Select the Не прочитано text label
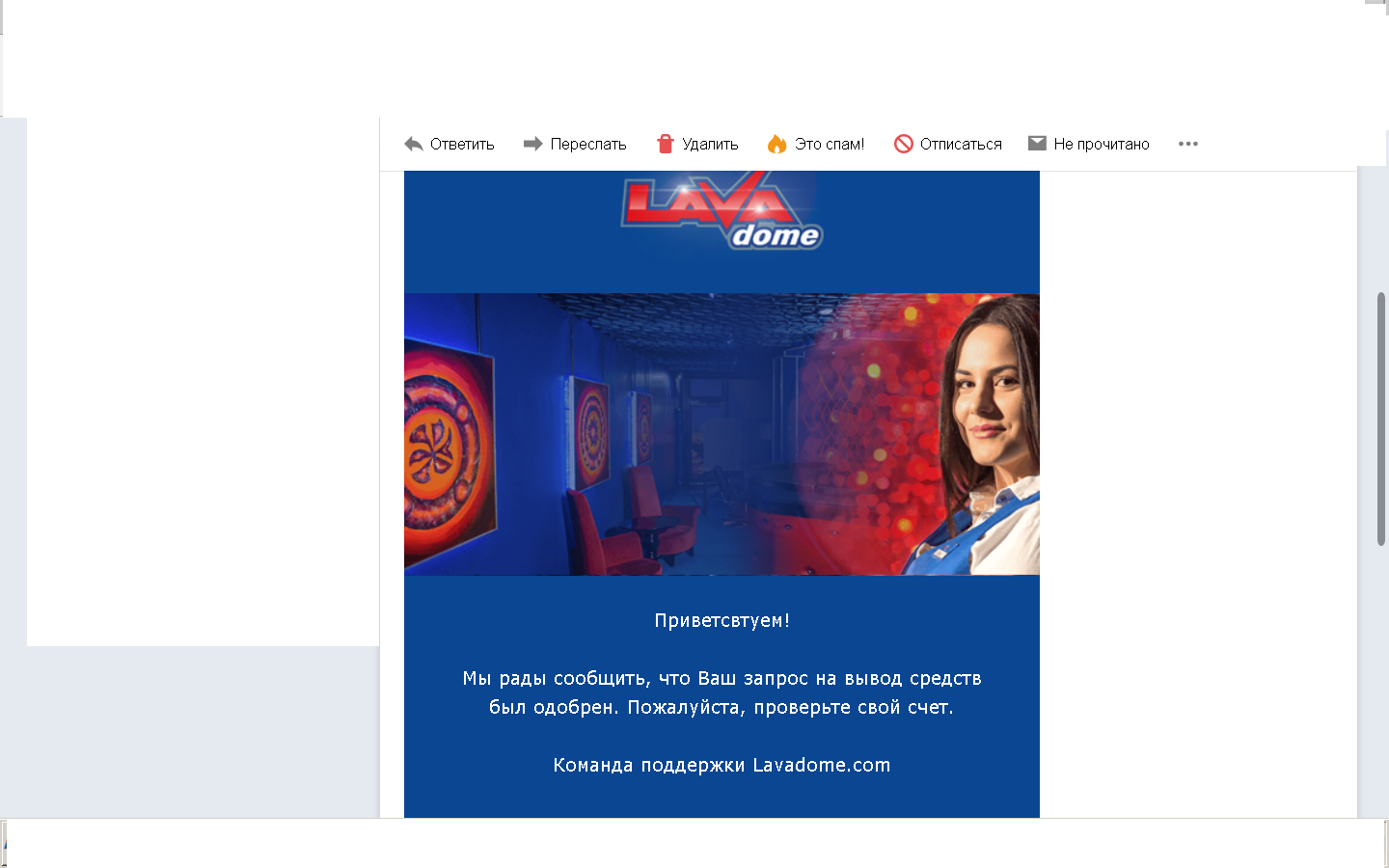The image size is (1389, 868). [x=1102, y=144]
